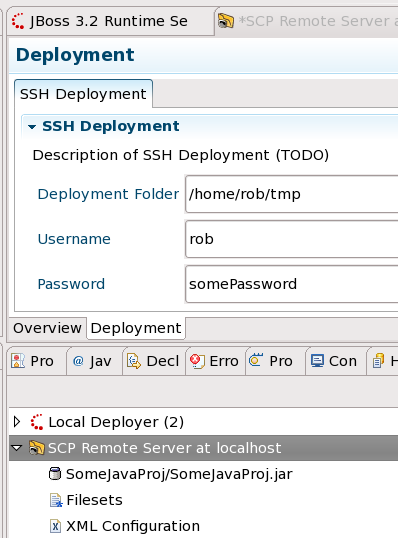Click the Deployment Folder path field

(291, 194)
